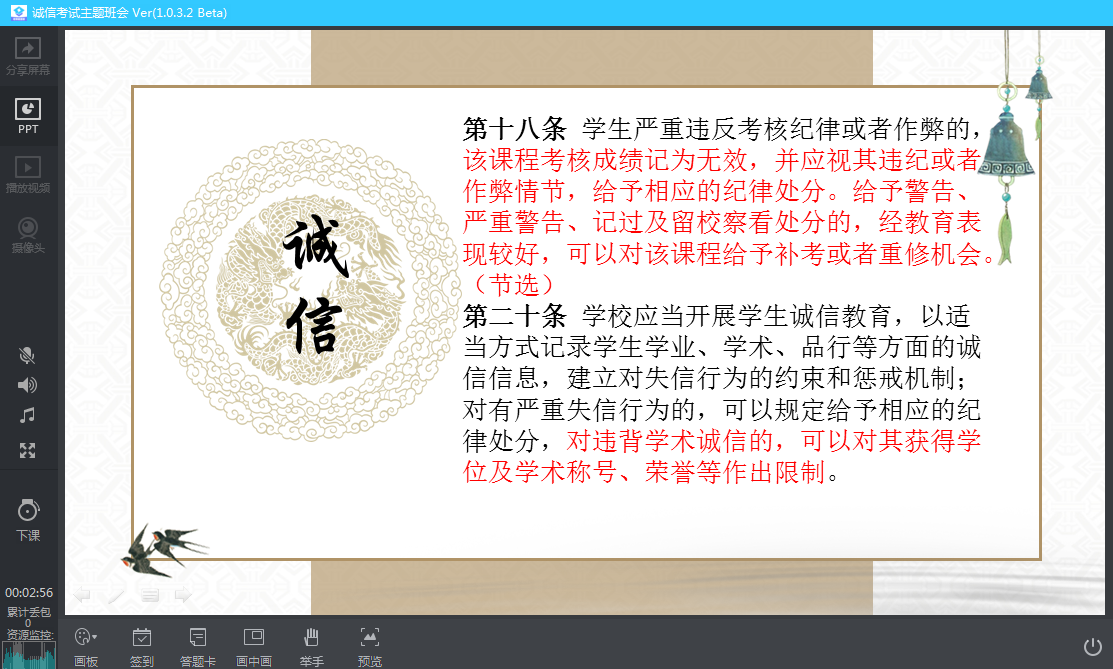Click the Sign-in (签到) calendar icon
This screenshot has height=669, width=1113.
[142, 637]
